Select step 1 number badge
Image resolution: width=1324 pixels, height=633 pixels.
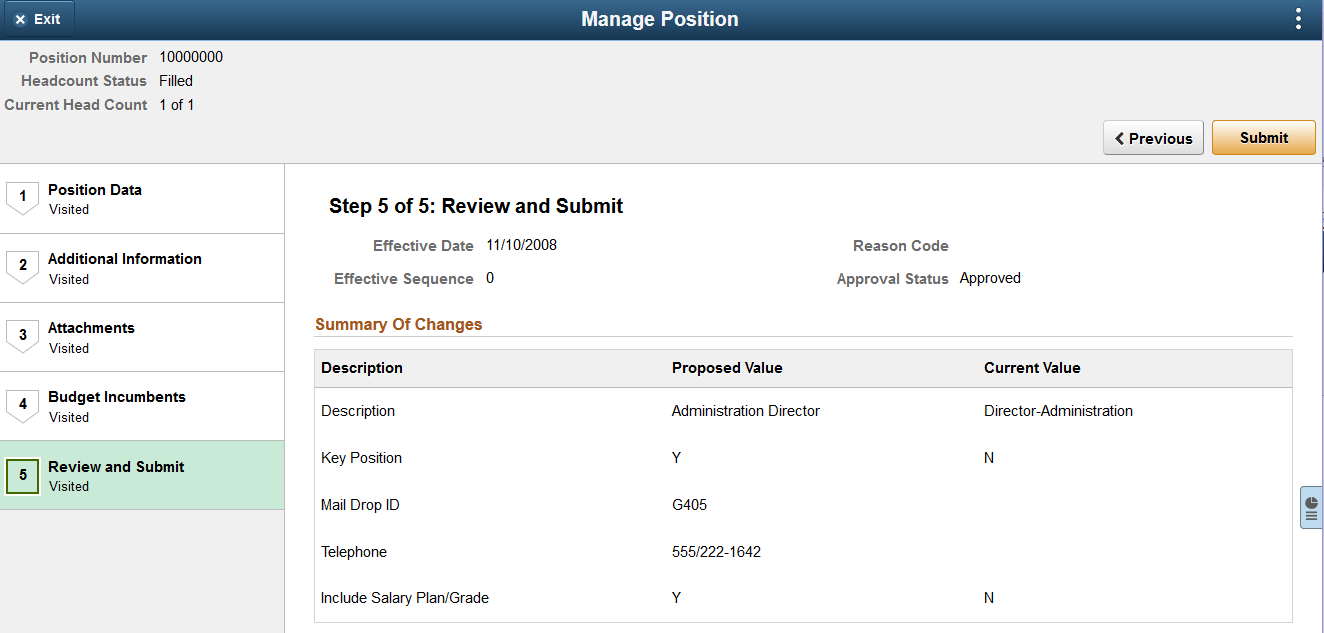(22, 198)
